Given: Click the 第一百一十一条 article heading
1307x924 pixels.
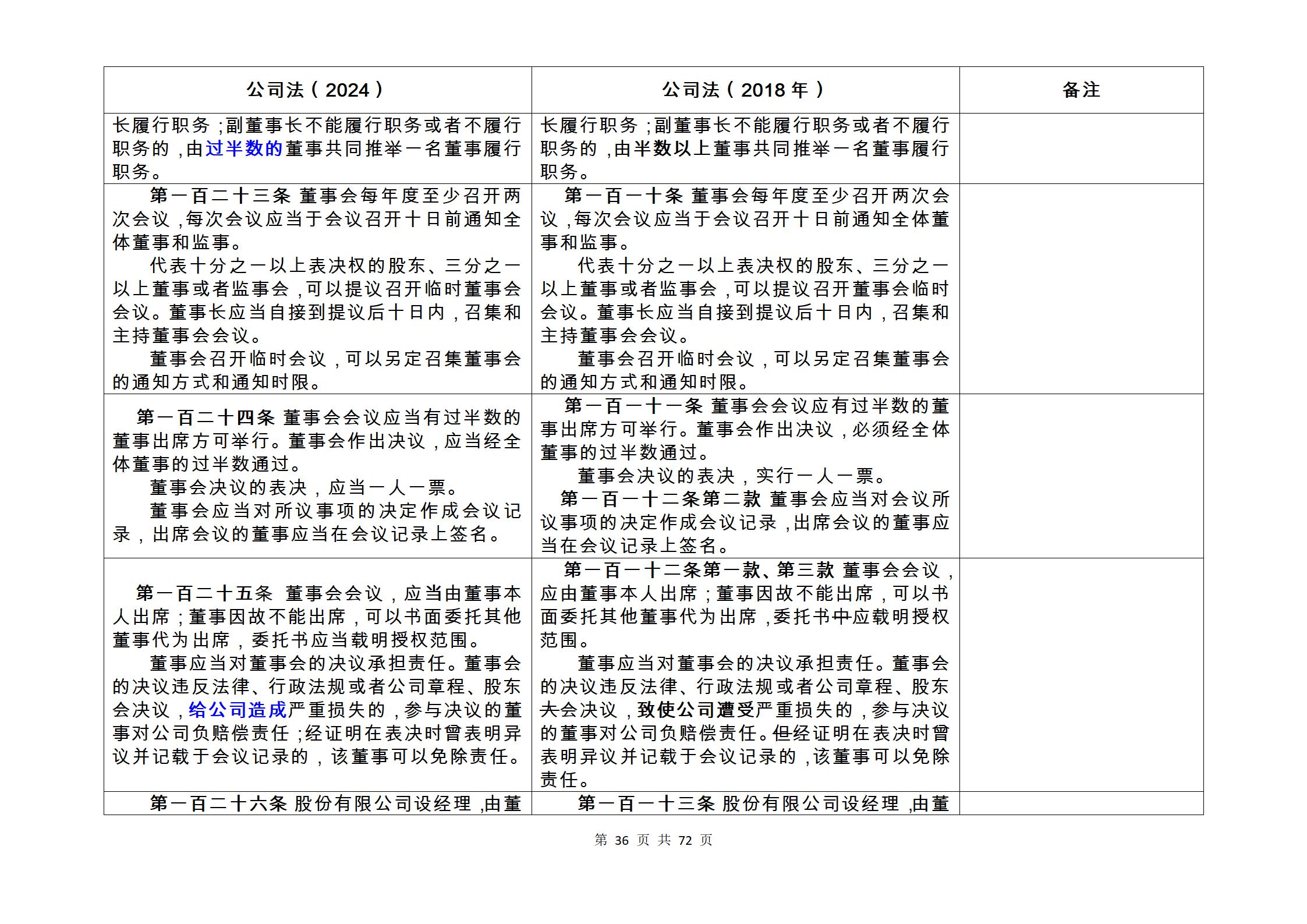Looking at the screenshot, I should tap(633, 406).
